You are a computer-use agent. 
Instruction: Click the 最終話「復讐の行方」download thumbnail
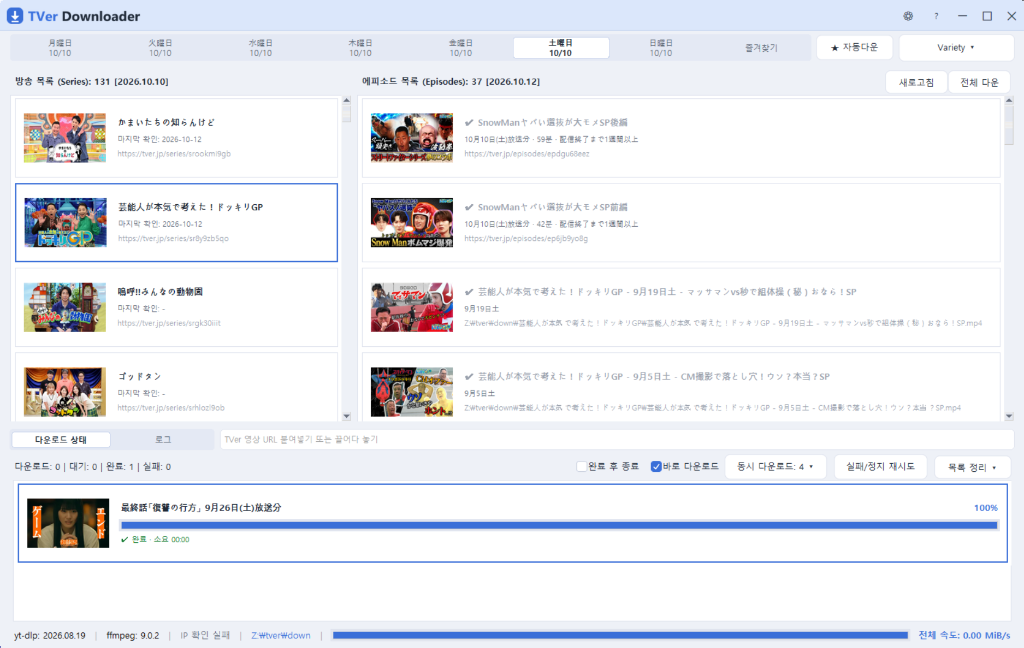coord(68,523)
